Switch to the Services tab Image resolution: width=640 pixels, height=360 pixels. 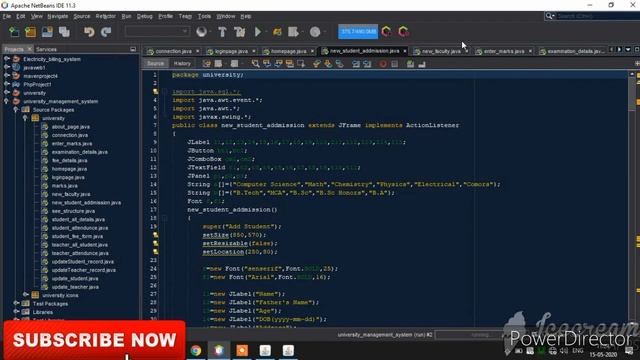tap(46, 49)
